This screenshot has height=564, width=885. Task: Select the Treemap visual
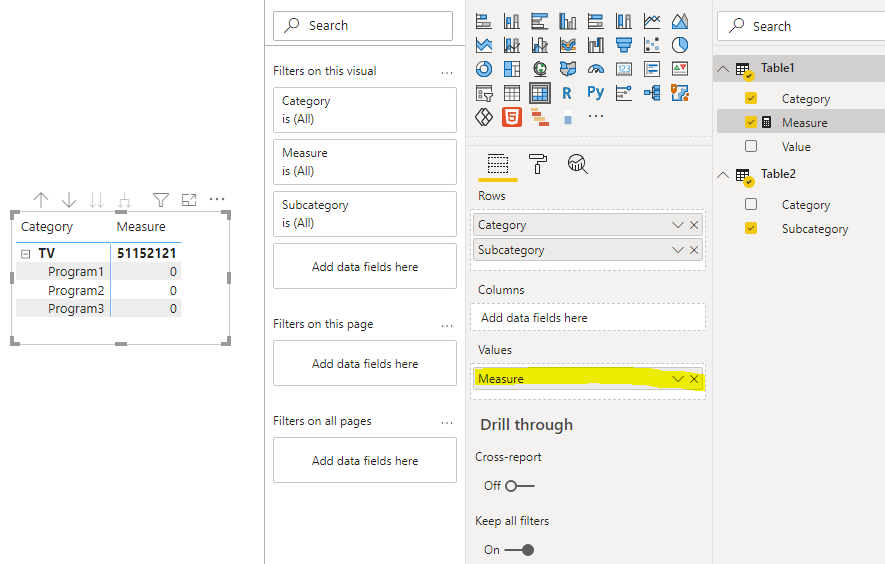point(512,69)
